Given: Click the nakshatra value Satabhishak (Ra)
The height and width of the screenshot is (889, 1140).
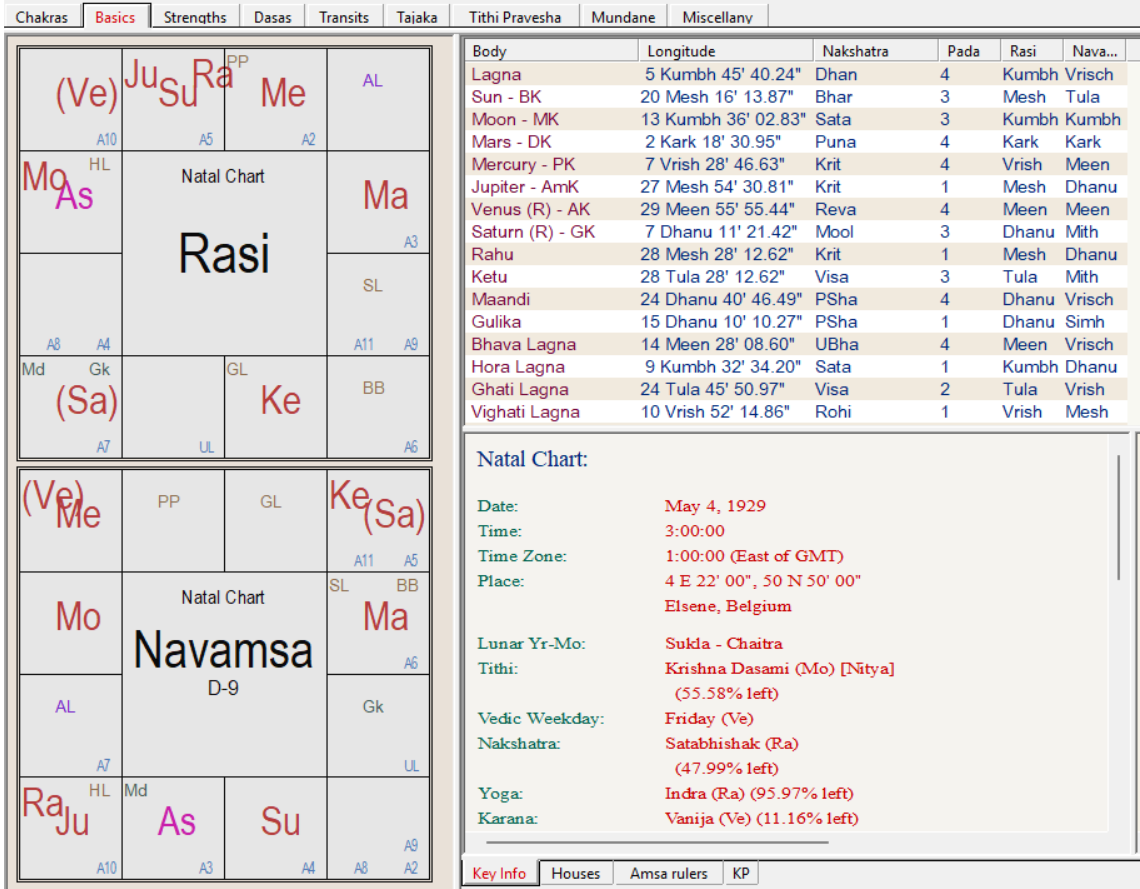Looking at the screenshot, I should 731,744.
